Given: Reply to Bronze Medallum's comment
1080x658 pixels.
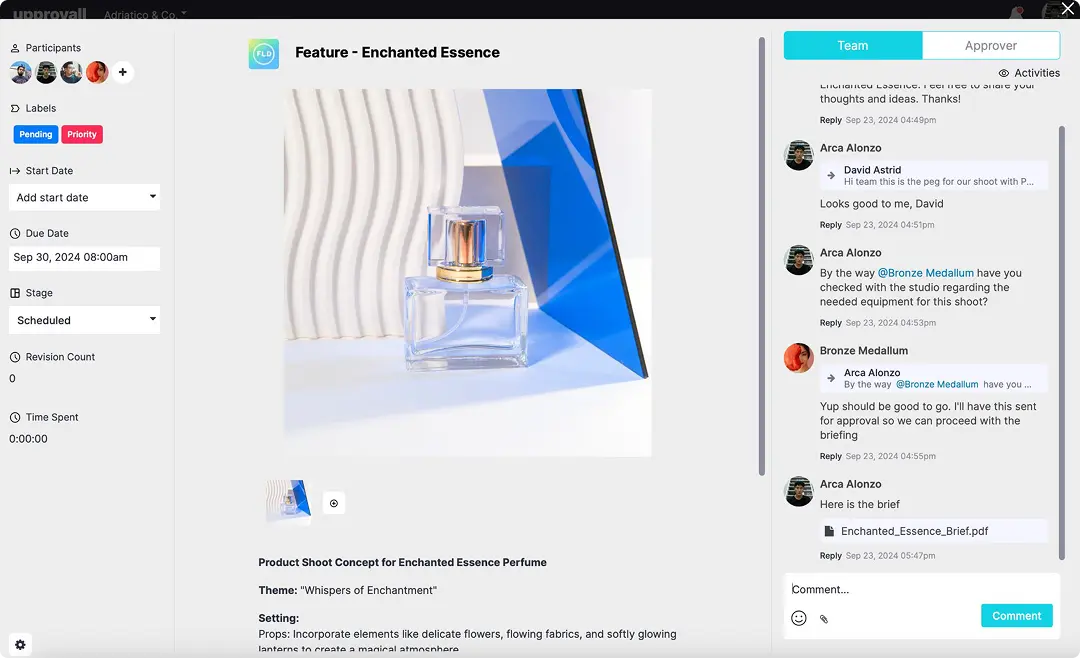Looking at the screenshot, I should pyautogui.click(x=830, y=456).
